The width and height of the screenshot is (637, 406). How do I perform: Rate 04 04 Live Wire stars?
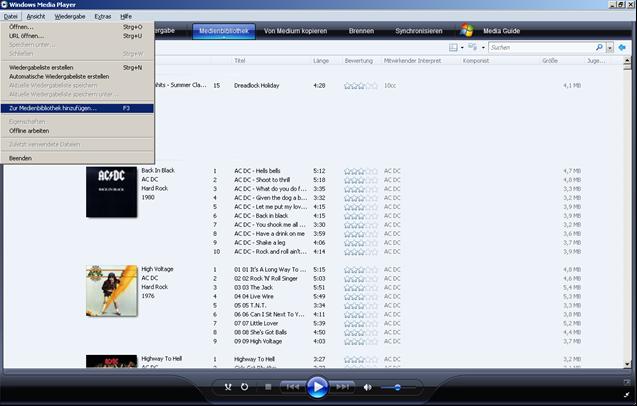361,297
